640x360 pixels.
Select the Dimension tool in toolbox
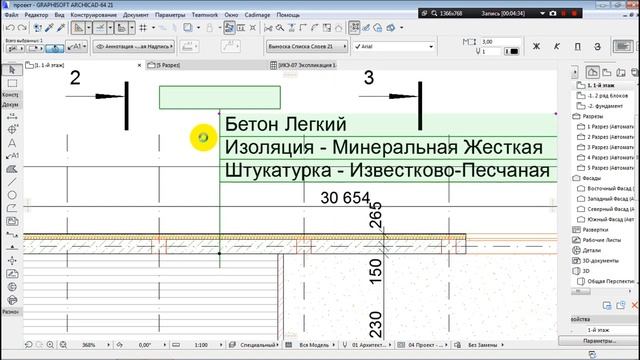(x=12, y=117)
